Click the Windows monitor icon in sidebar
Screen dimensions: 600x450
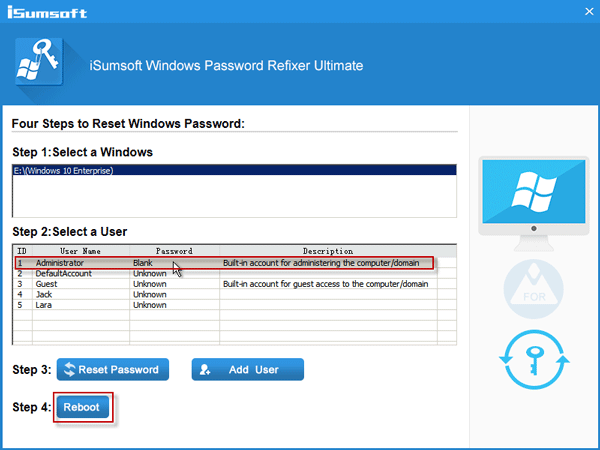point(534,203)
